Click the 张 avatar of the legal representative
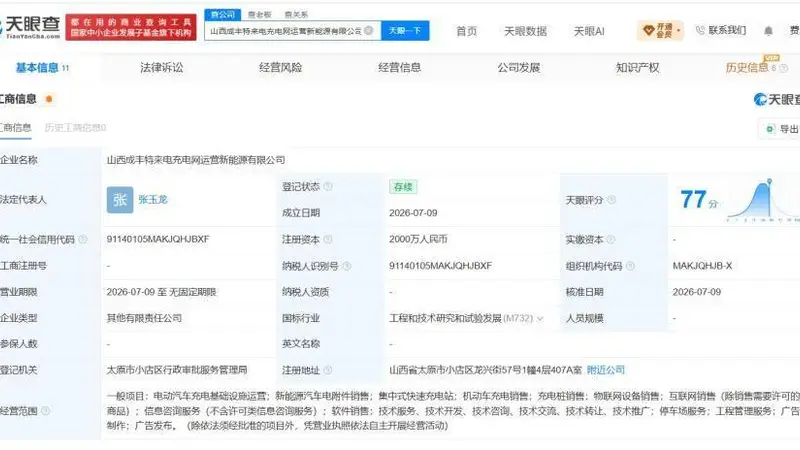Screen dimensions: 800x450 (x=120, y=199)
